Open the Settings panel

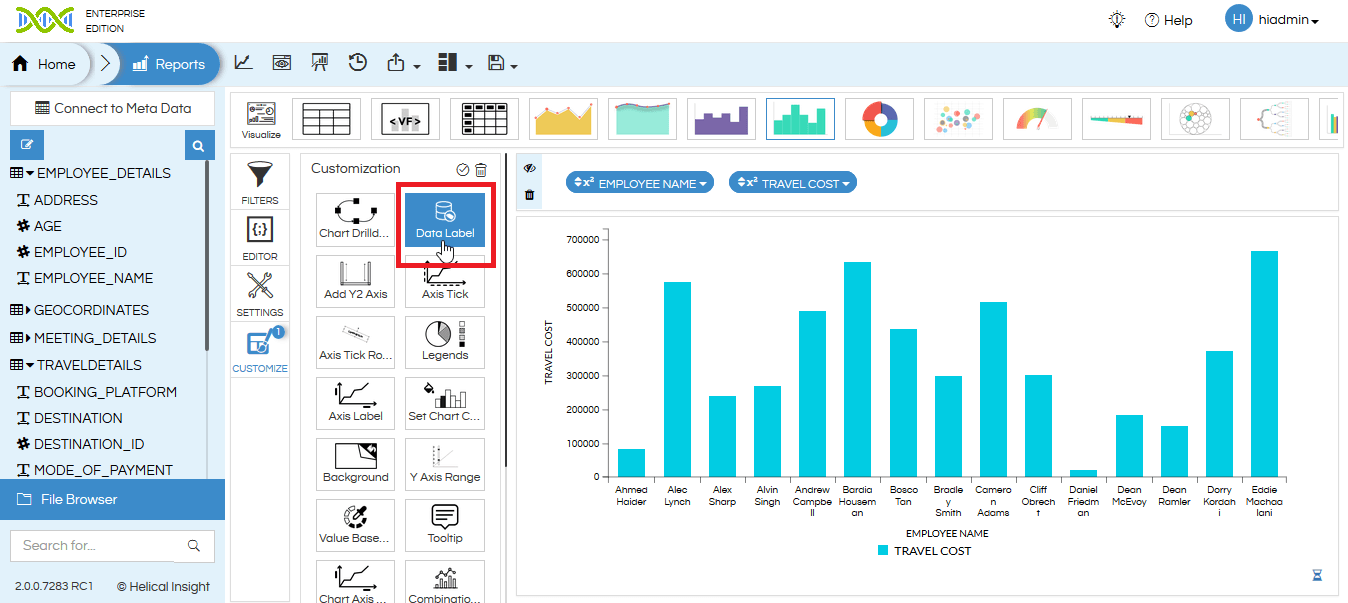[x=260, y=295]
